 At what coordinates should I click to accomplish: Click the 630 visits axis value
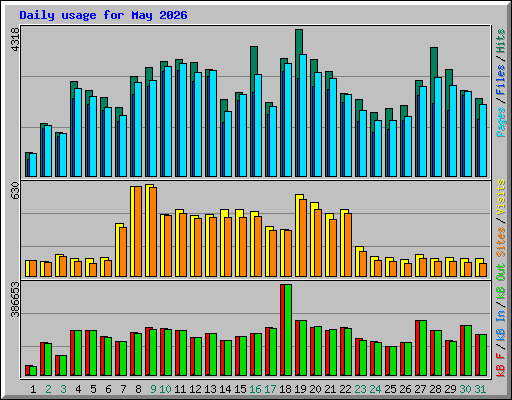click(15, 191)
